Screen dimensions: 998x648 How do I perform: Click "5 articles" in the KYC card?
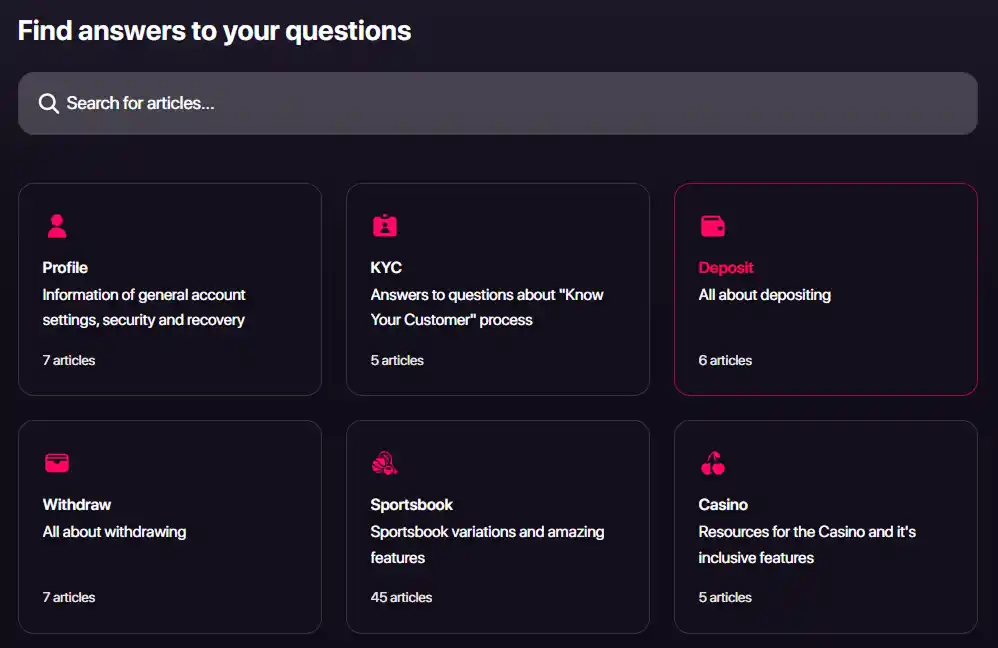click(x=397, y=360)
